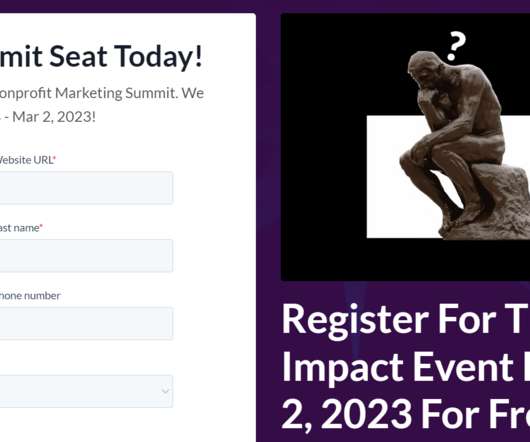
Task: Click the 'Summit Seat Today!' heading
Action: (x=101, y=56)
